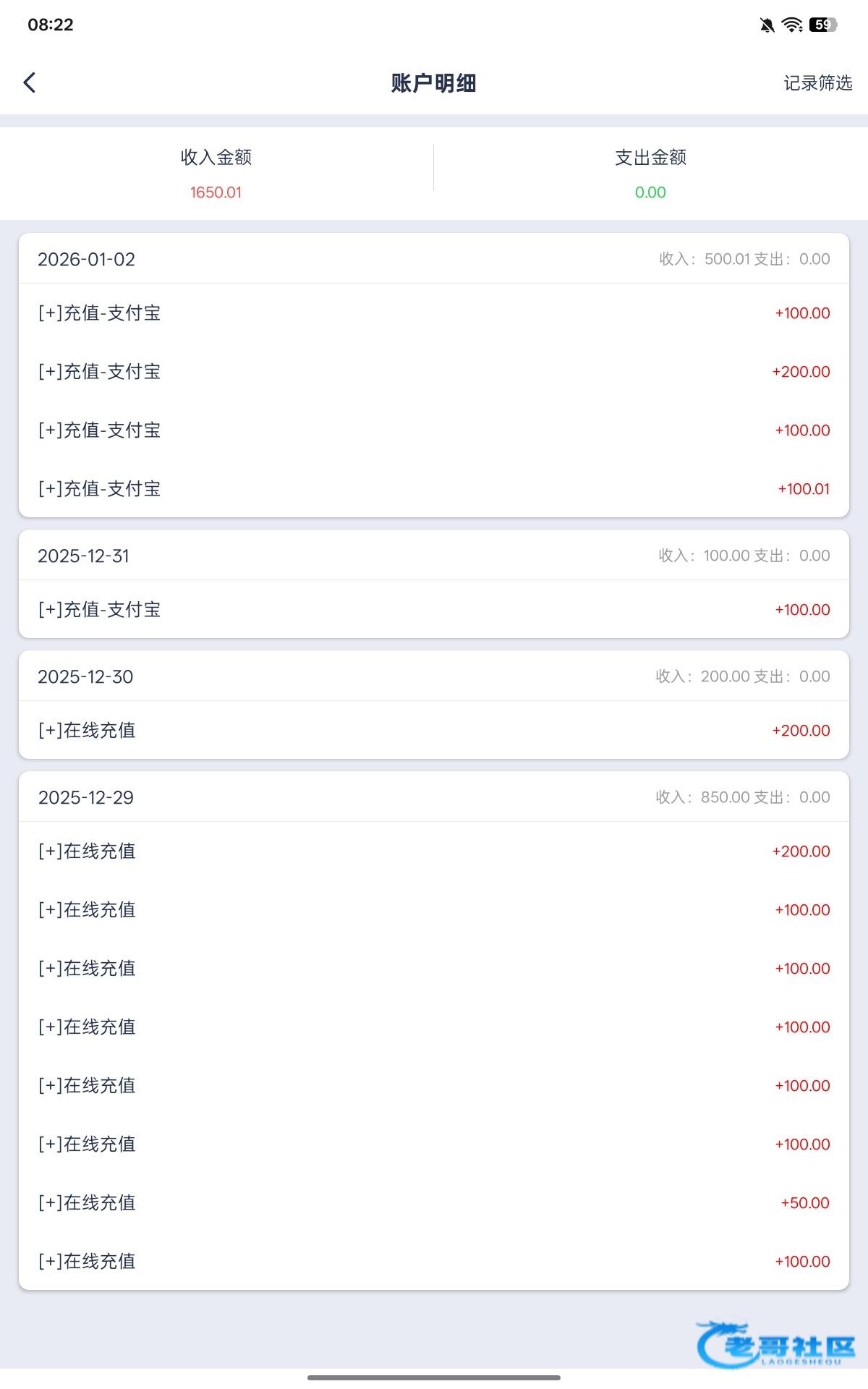Select the 收入金额 1650.01 summary
Image resolution: width=868 pixels, height=1389 pixels.
click(x=216, y=174)
